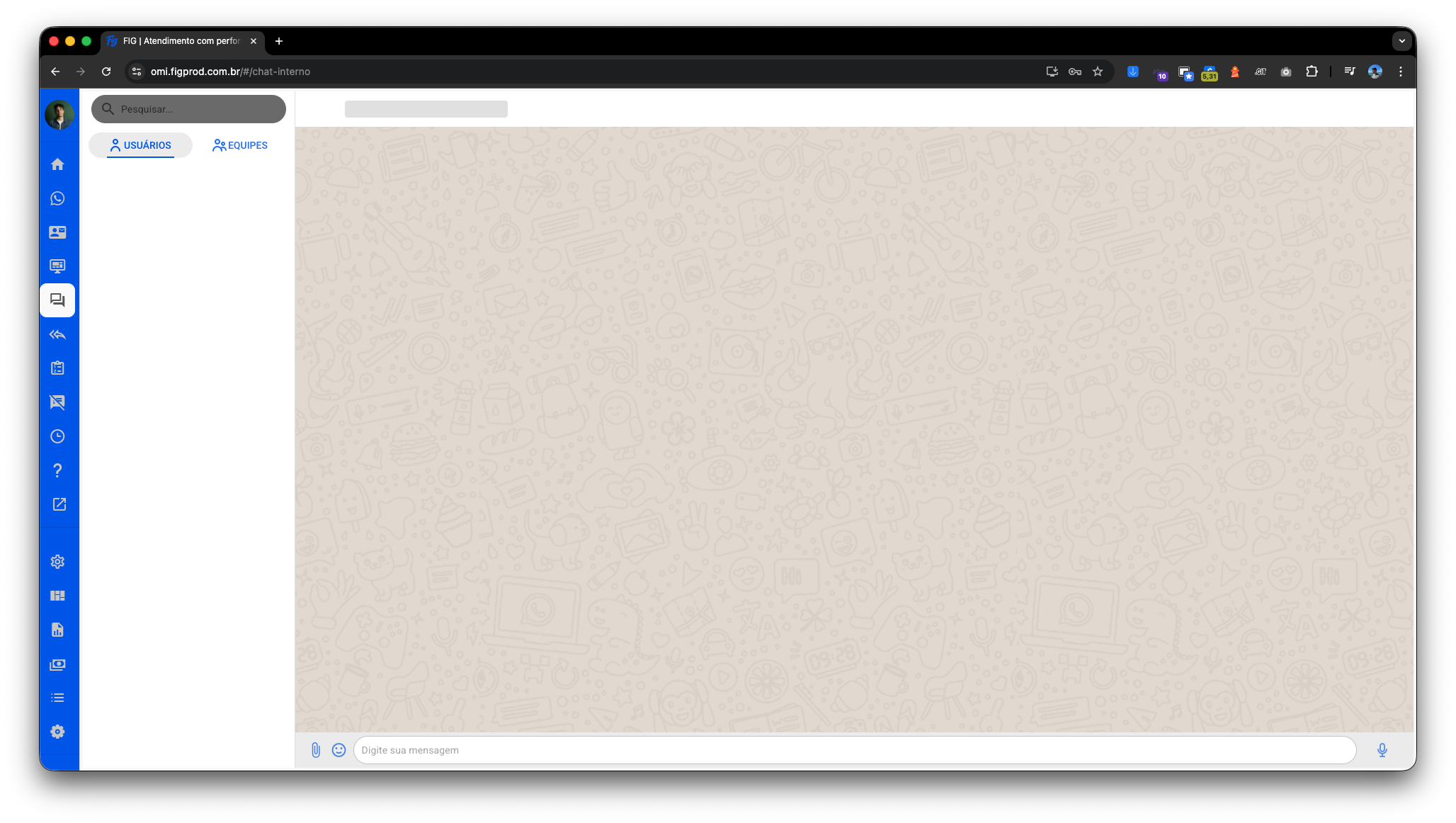
Task: Go to the home dashboard icon
Action: click(57, 164)
